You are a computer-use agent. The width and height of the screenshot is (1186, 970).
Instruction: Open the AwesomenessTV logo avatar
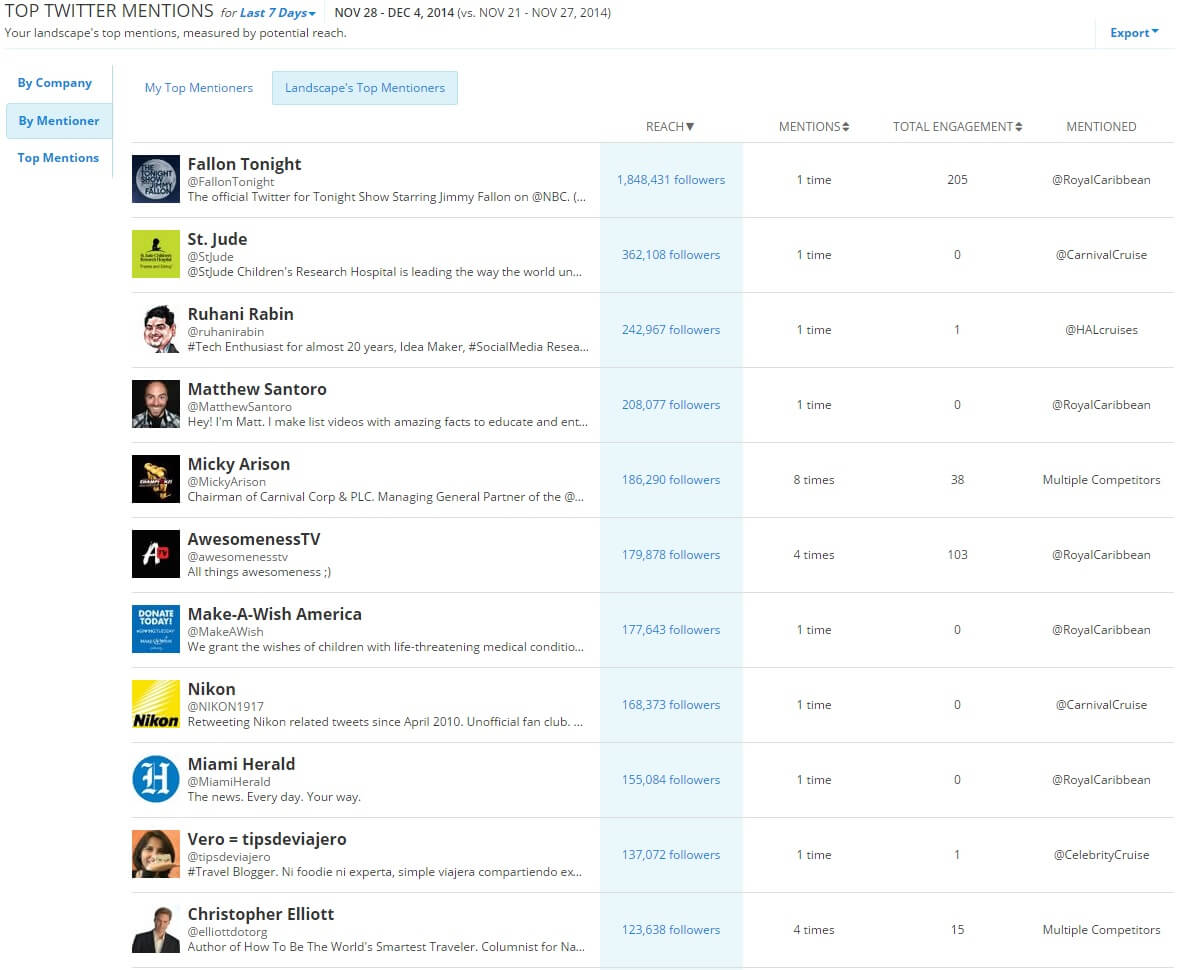coord(156,554)
